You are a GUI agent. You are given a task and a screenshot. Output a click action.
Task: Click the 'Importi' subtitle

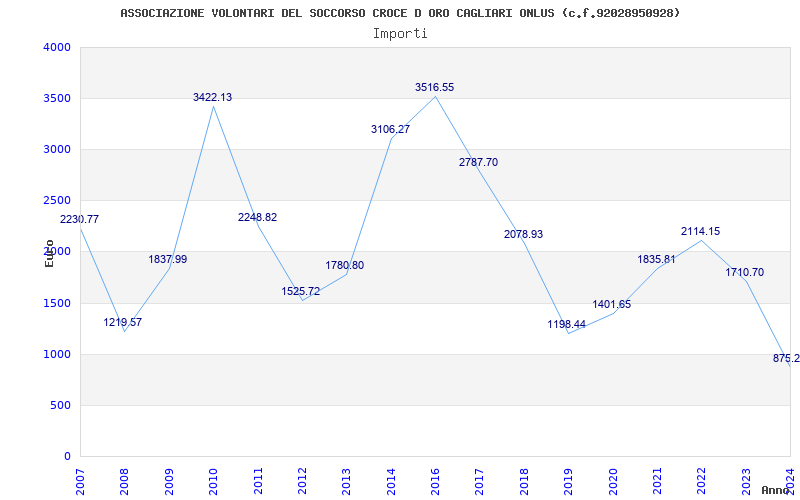tap(400, 34)
